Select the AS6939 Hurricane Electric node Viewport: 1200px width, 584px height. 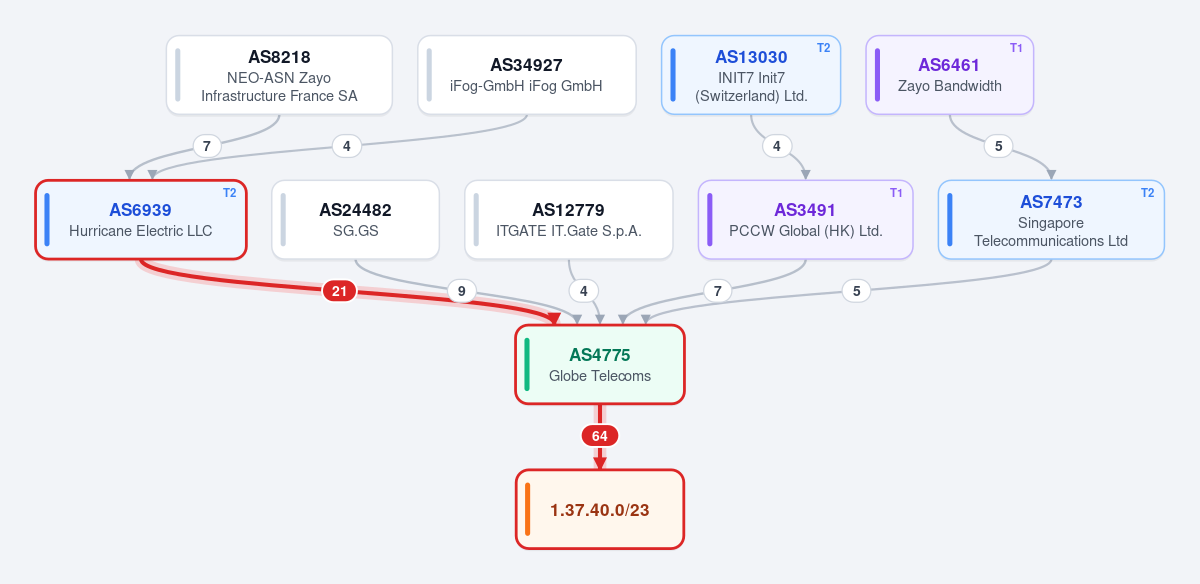click(x=140, y=220)
